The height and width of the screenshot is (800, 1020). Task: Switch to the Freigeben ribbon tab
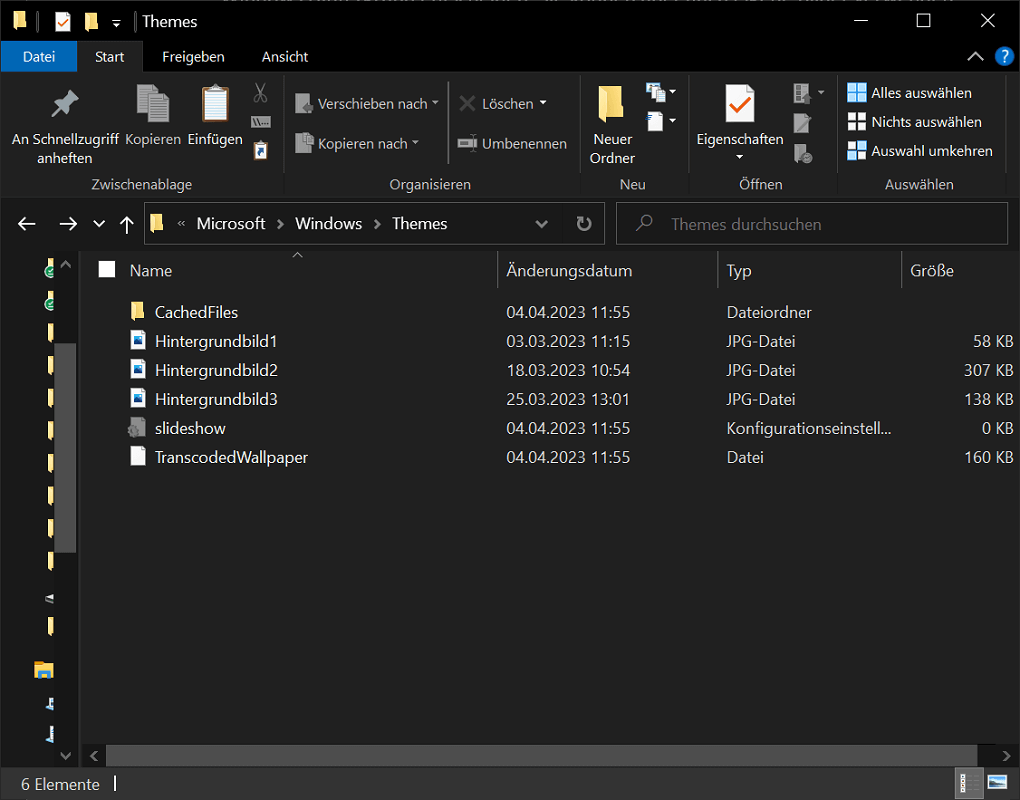tap(193, 57)
